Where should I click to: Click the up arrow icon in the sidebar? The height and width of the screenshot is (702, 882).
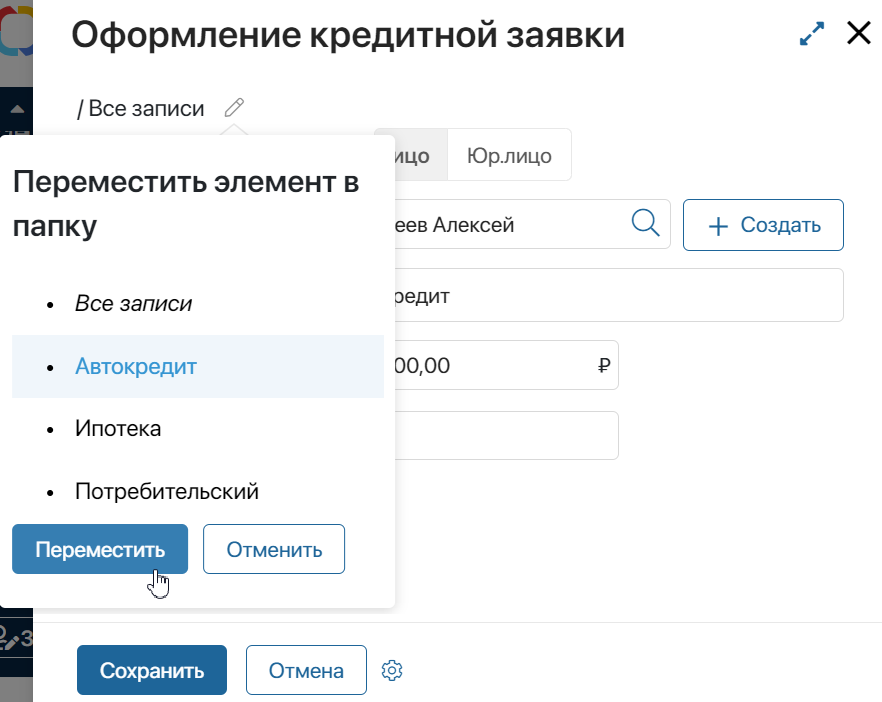16,110
